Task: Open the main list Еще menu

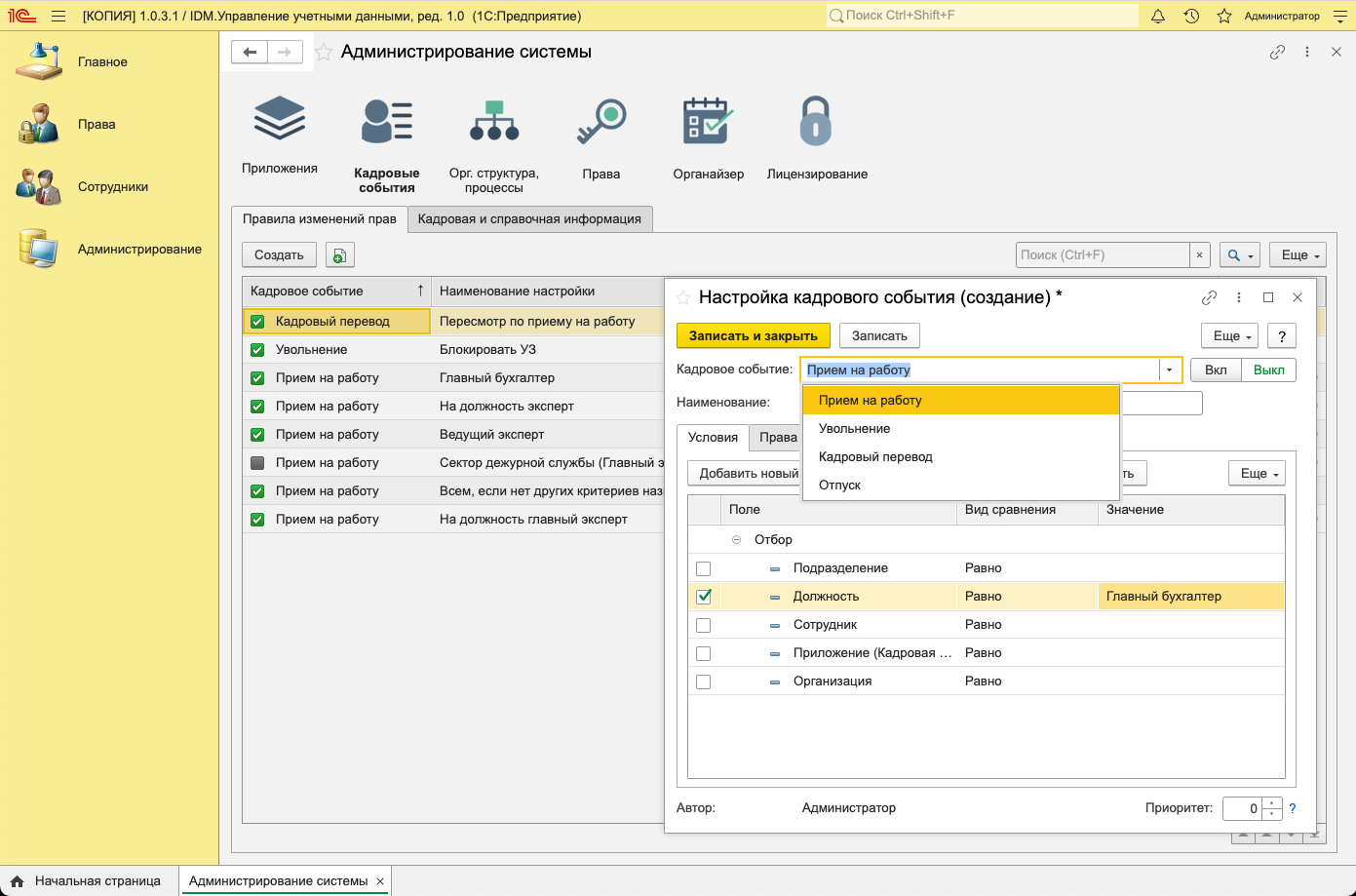Action: (1299, 254)
